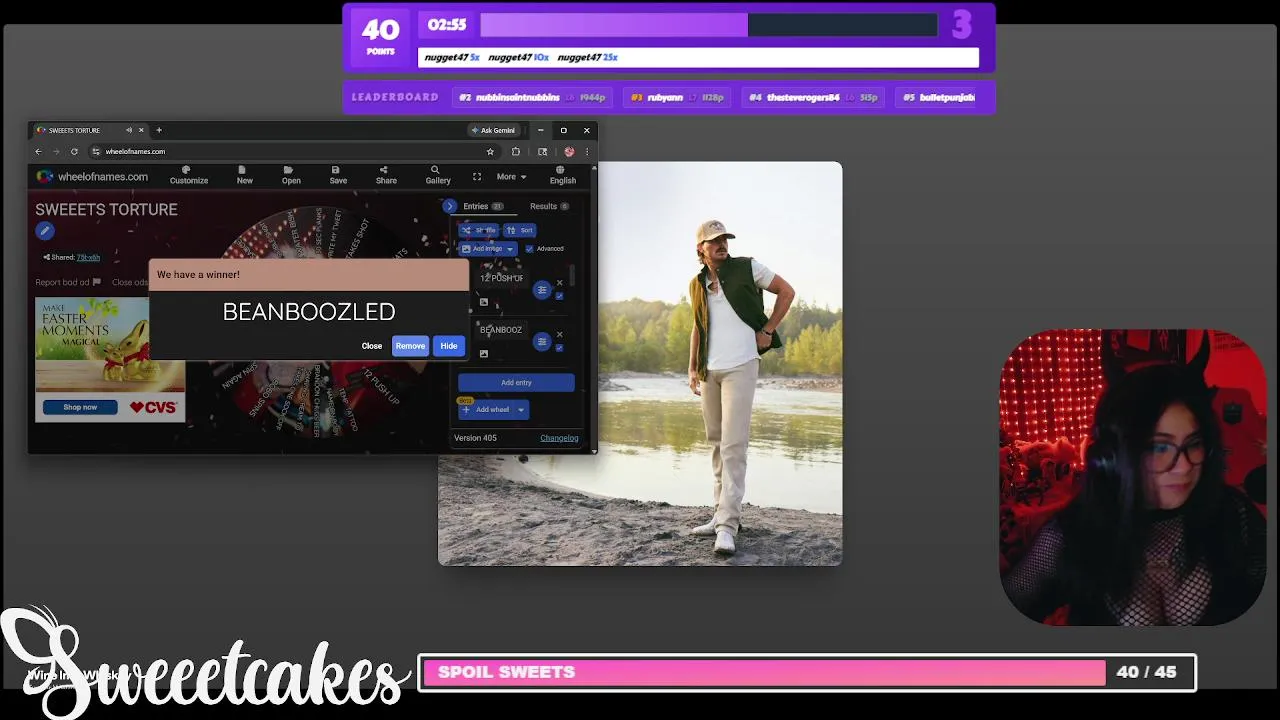Open browser extensions puzzle icon
The image size is (1280, 720).
coord(516,152)
